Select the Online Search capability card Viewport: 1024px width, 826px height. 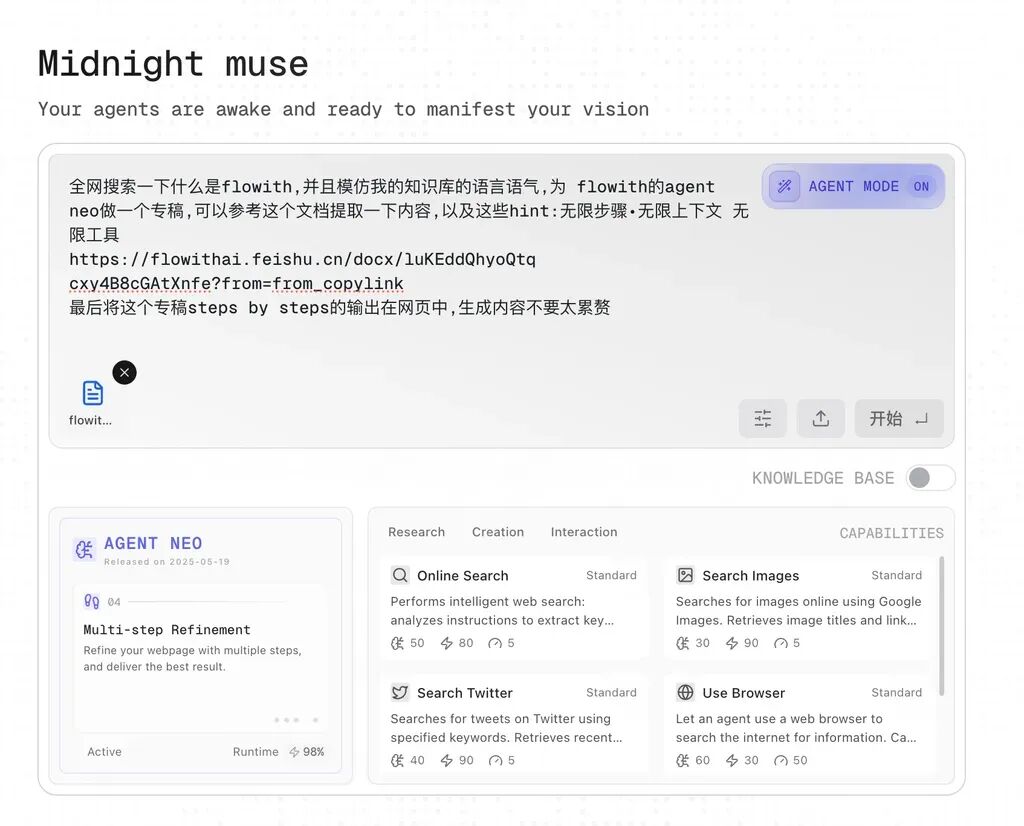513,609
